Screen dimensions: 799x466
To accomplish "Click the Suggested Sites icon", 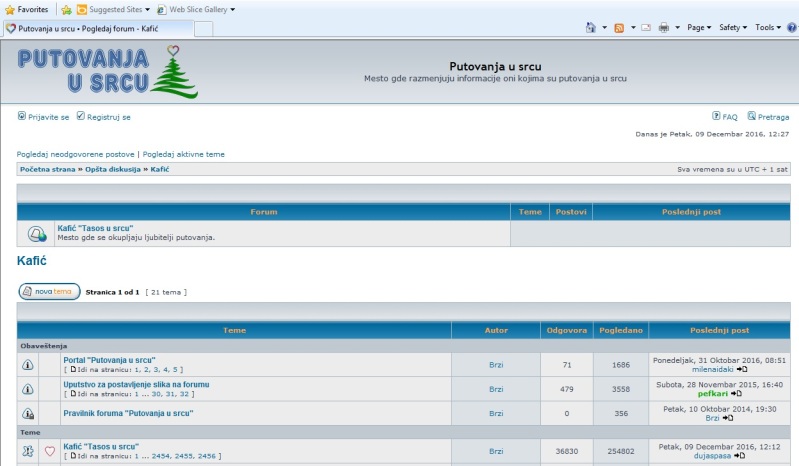I will click(x=82, y=10).
